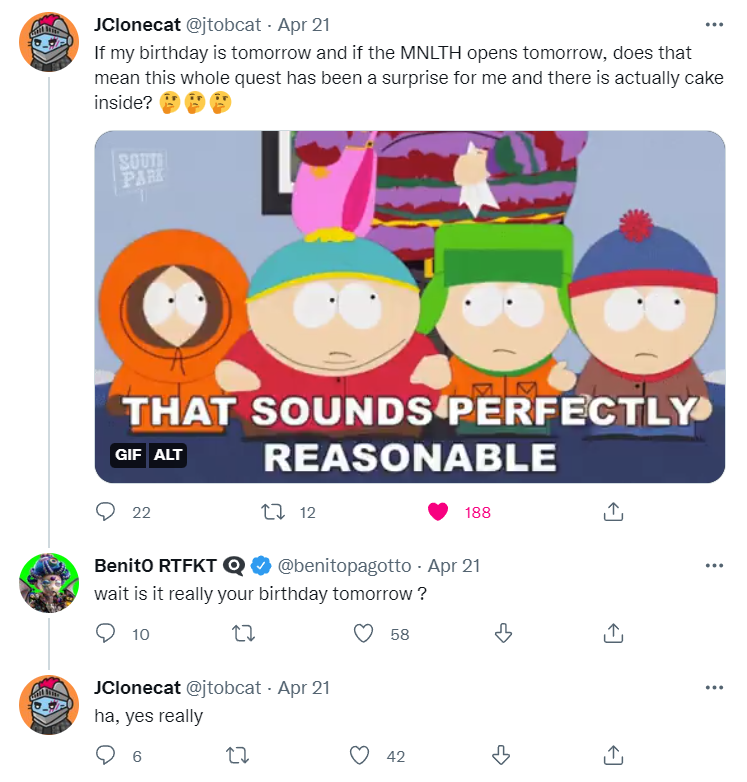
Task: Open JClonecat's avatar on the top tweet
Action: [49, 40]
